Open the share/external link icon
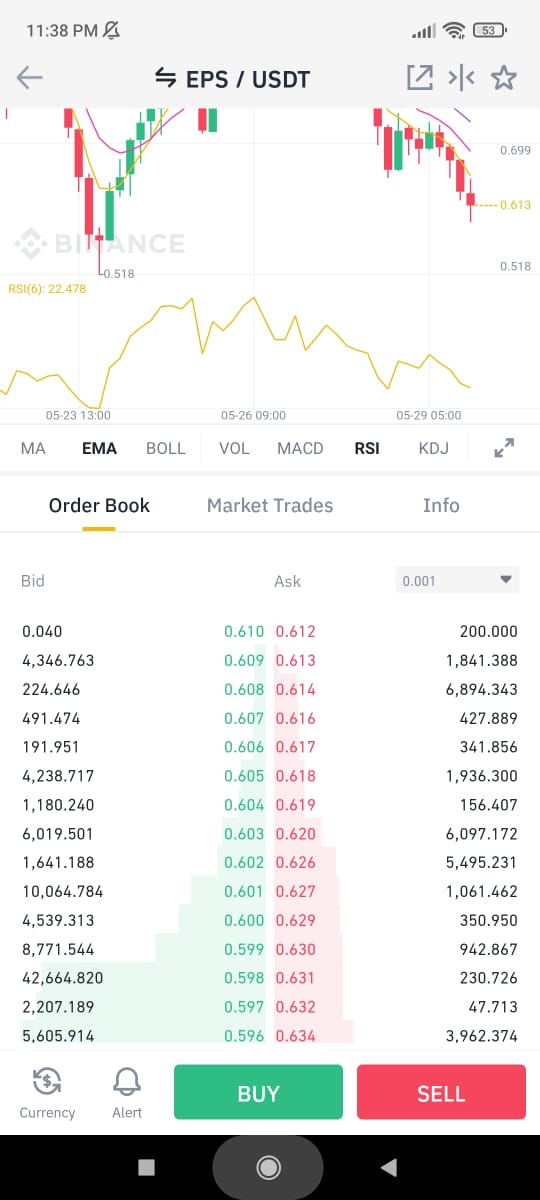The image size is (540, 1200). coord(418,78)
